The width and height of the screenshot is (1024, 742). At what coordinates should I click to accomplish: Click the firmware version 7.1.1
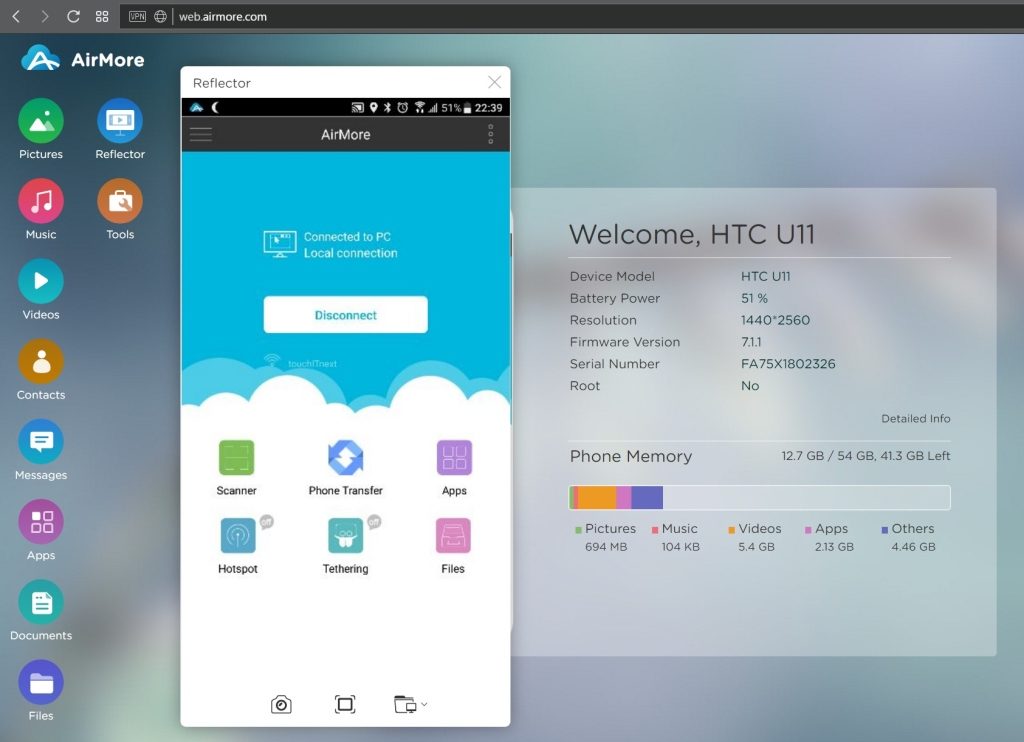[751, 342]
